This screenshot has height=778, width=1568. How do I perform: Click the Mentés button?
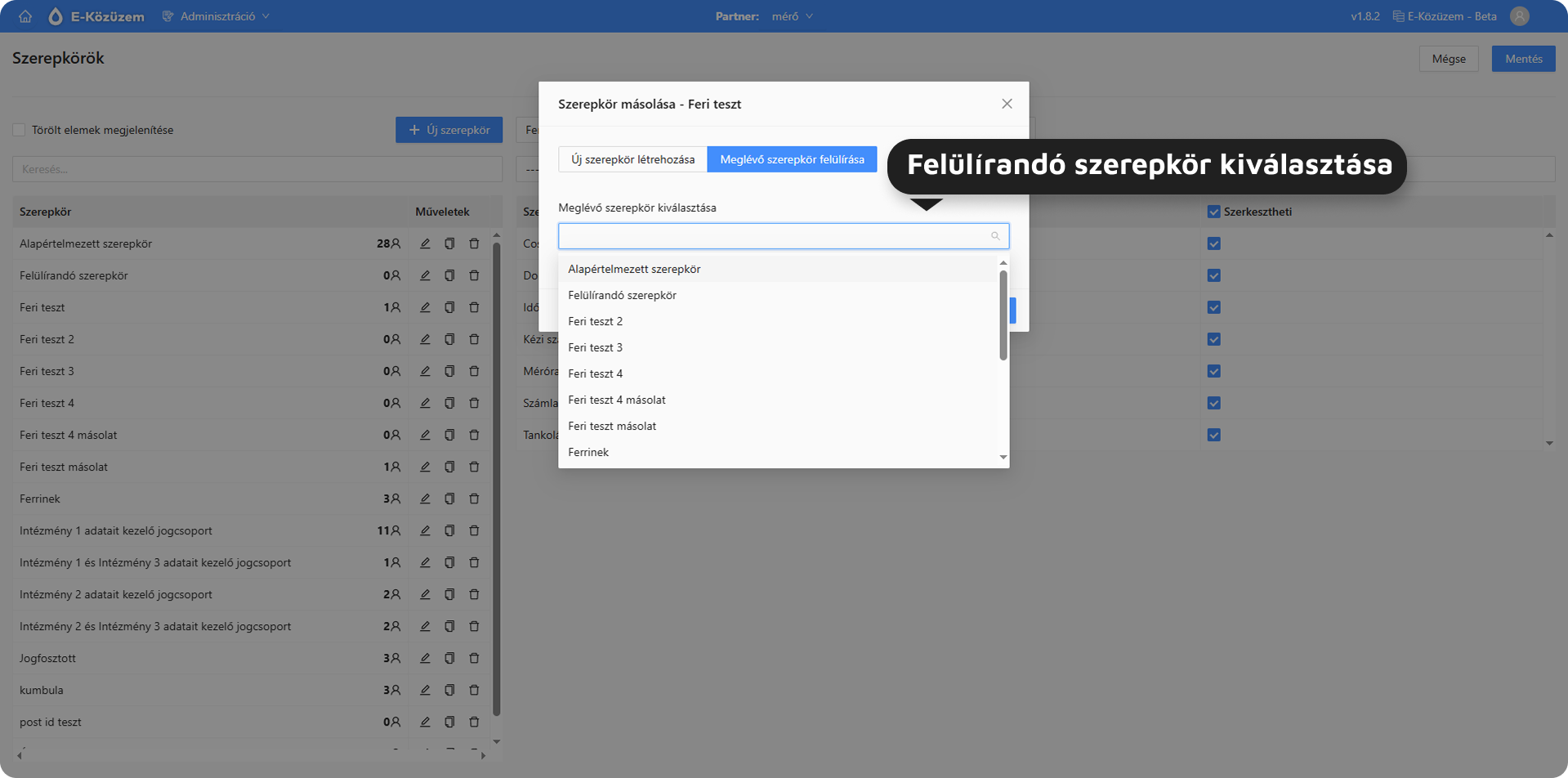(1523, 59)
